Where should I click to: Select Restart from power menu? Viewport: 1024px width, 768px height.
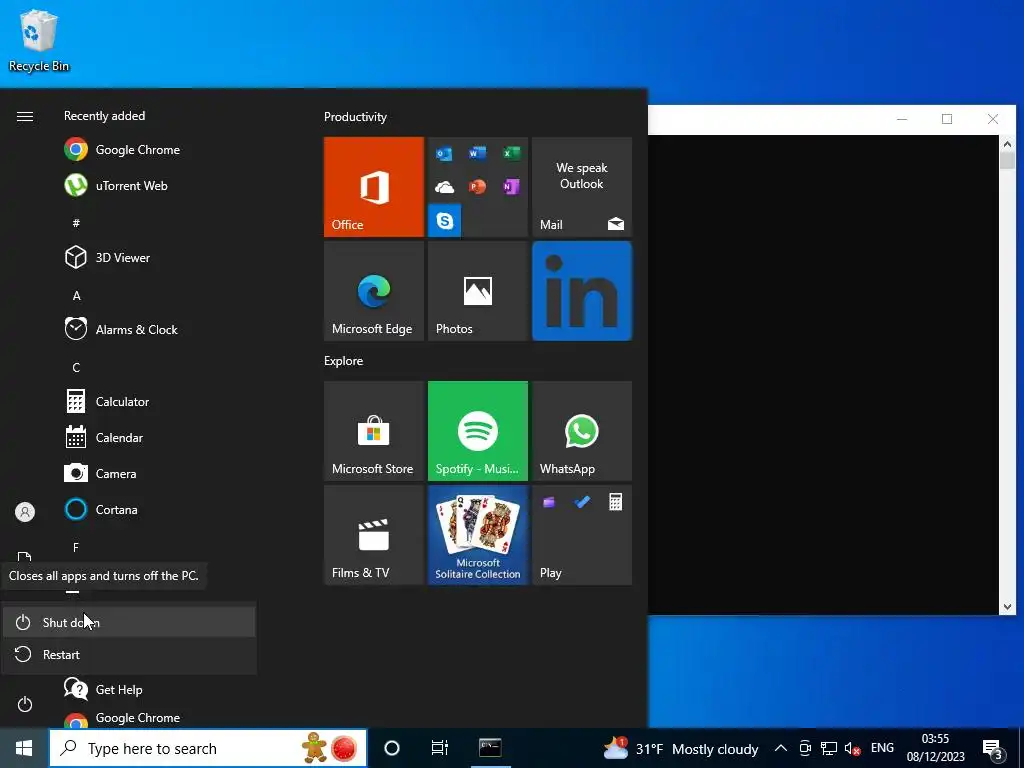point(129,654)
